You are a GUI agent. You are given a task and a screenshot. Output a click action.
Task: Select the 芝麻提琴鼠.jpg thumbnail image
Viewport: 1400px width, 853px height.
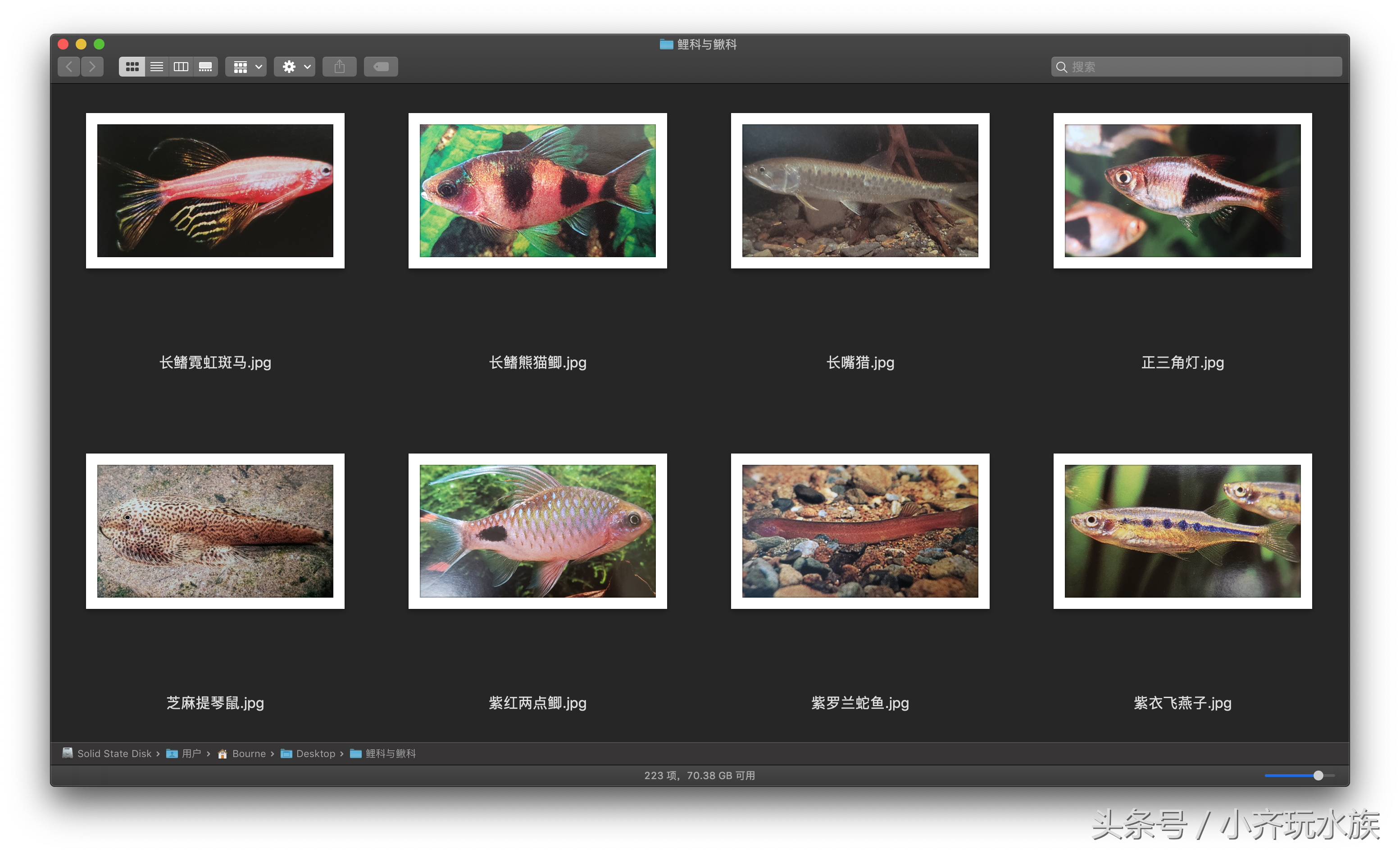pos(215,531)
